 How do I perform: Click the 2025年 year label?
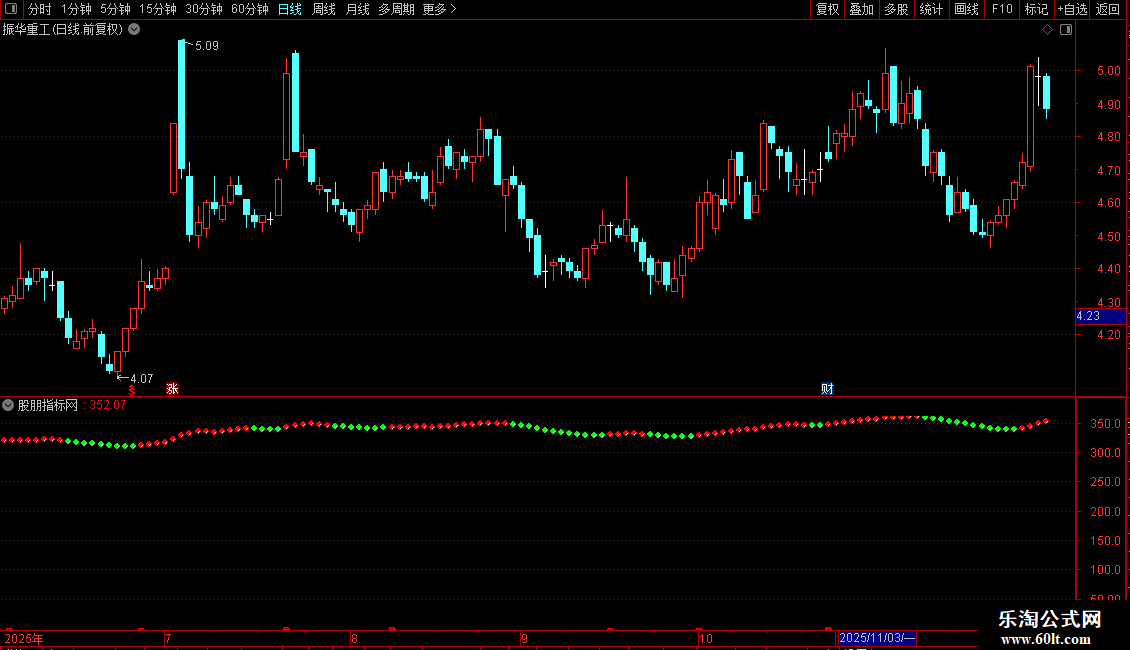pyautogui.click(x=24, y=638)
